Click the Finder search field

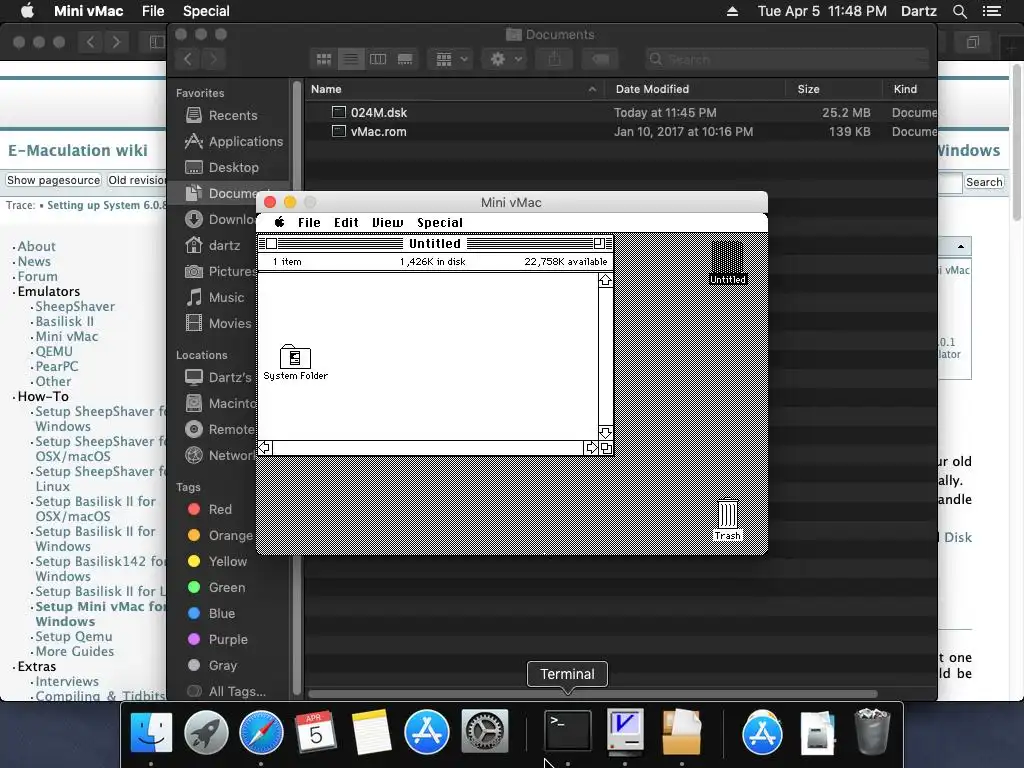coord(786,59)
